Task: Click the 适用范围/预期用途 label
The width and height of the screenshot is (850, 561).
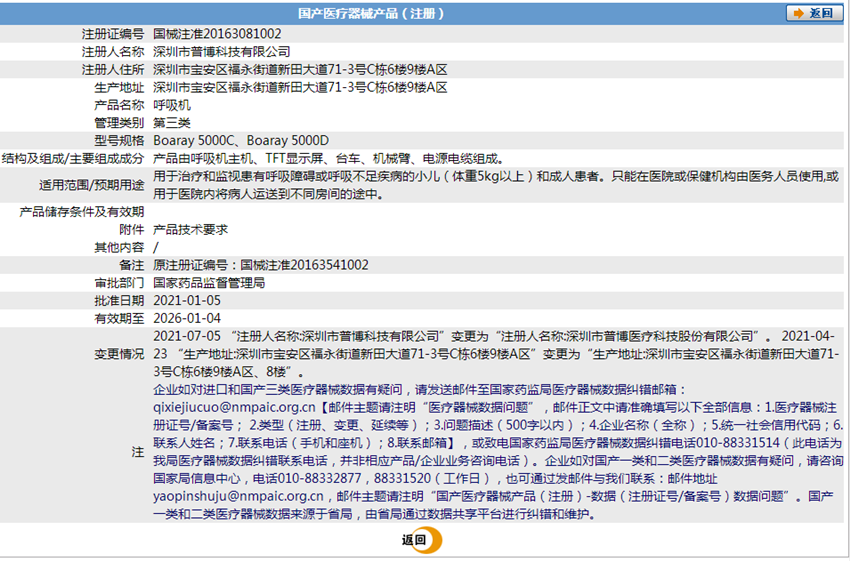Action: tap(92, 185)
